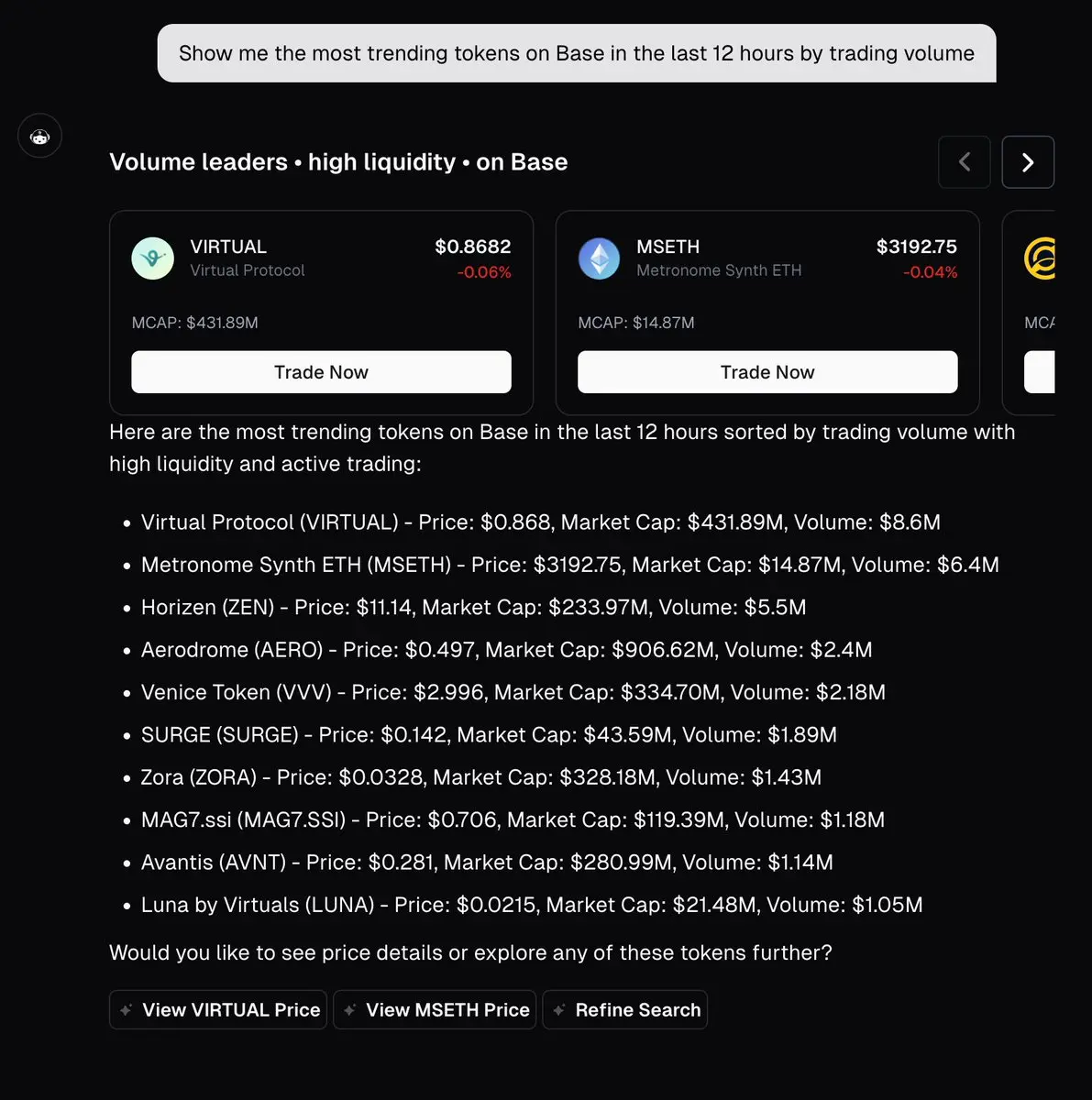
Task: Click the partially visible yellow token logo
Action: coord(1041,258)
